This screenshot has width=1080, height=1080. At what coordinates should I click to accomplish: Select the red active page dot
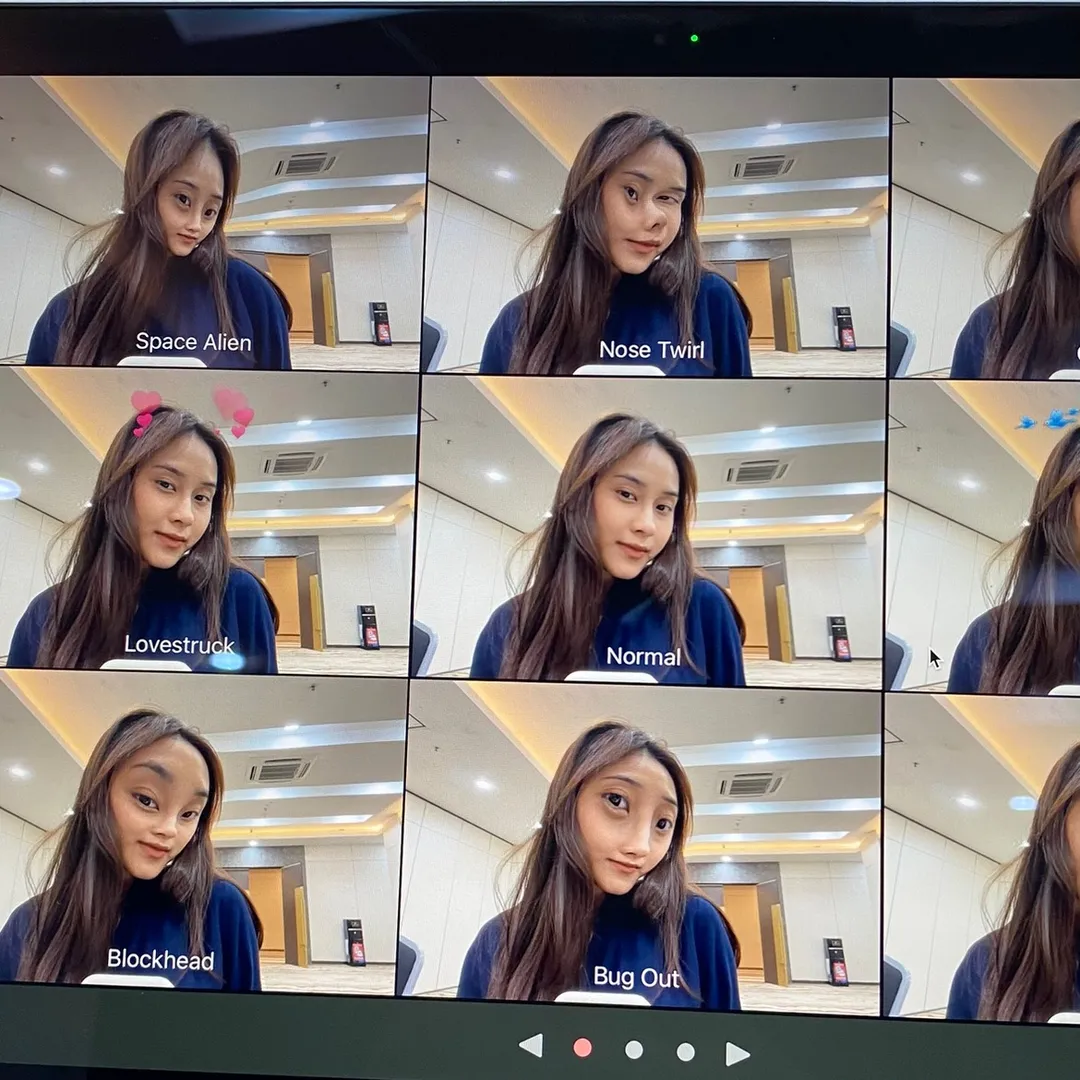click(x=583, y=1048)
